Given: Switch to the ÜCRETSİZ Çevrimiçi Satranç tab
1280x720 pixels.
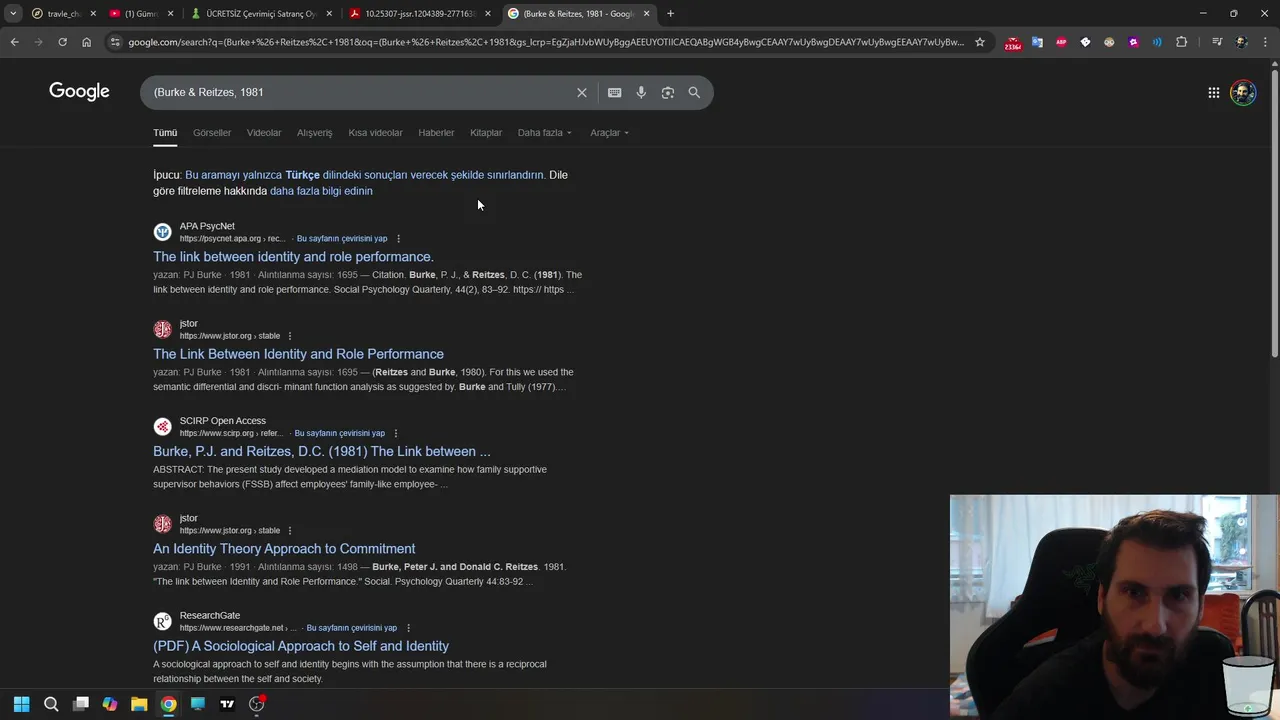Looking at the screenshot, I should [260, 13].
